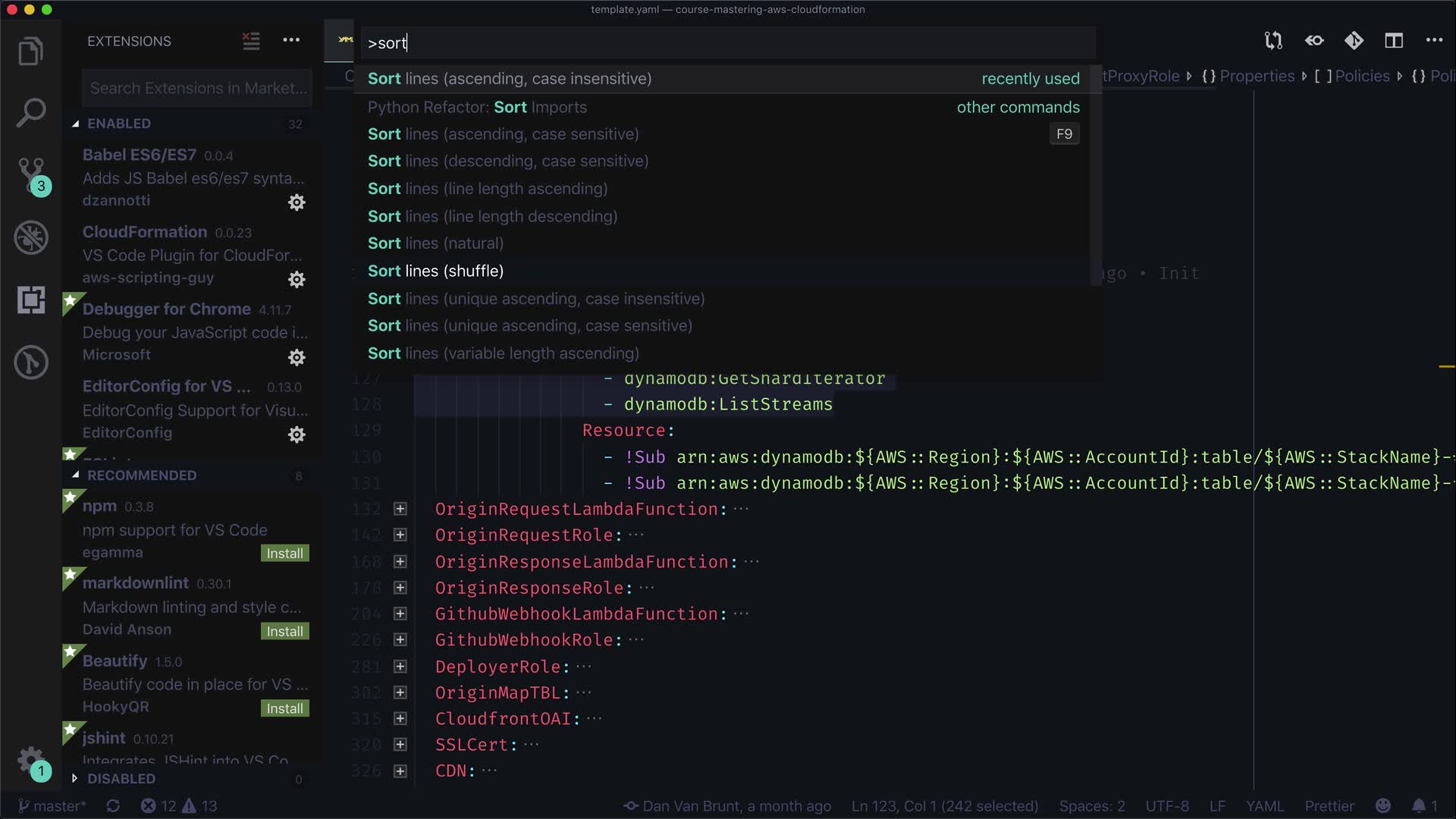Install the markdownlint extension
This screenshot has height=819, width=1456.
tap(284, 632)
